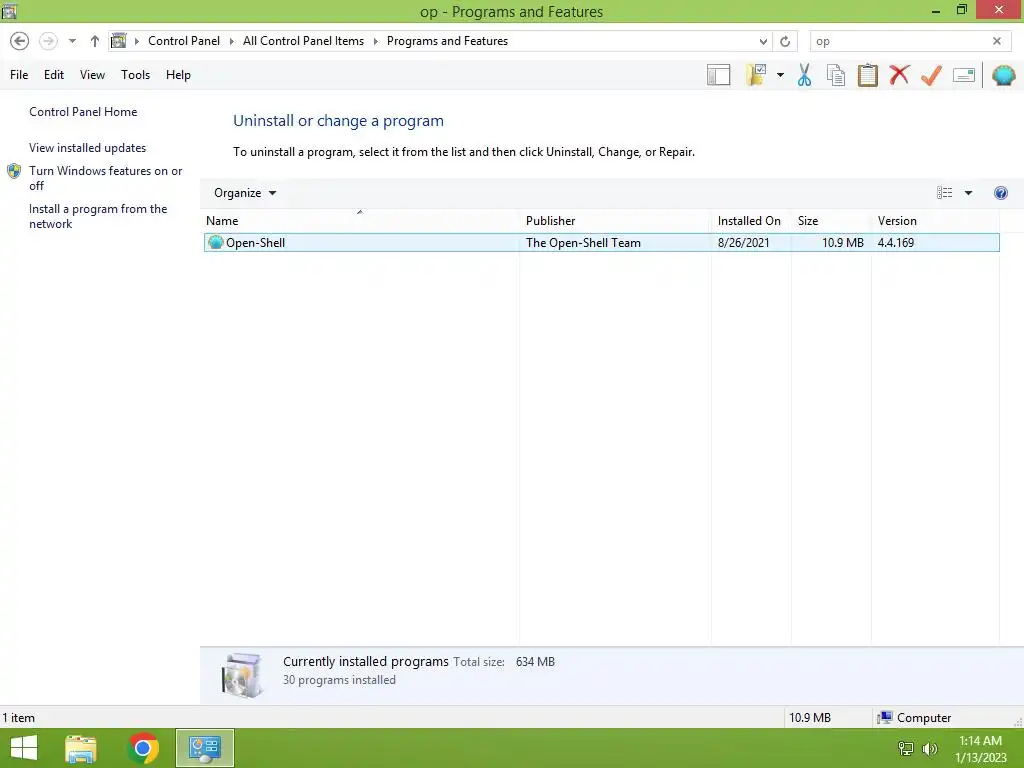The width and height of the screenshot is (1024, 768).
Task: Click the Cut scissors toolbar icon
Action: point(805,75)
